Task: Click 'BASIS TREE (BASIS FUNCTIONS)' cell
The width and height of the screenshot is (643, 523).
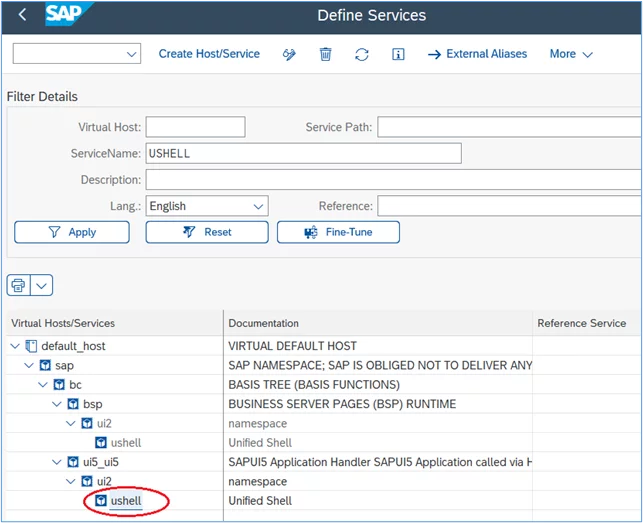Action: [x=314, y=385]
